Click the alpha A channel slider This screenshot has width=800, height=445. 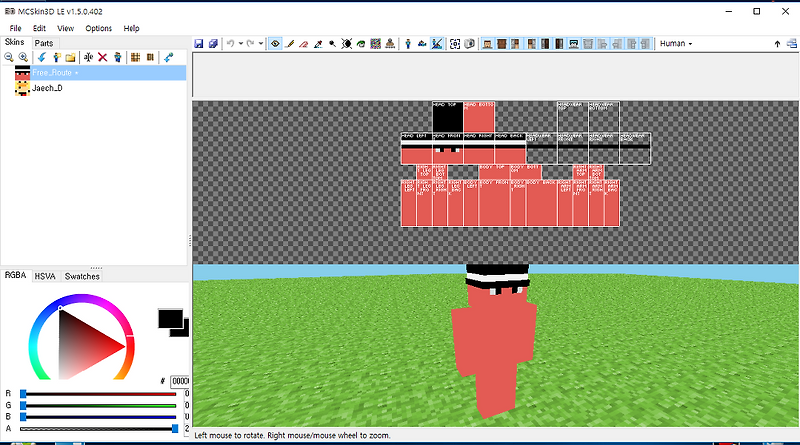(x=98, y=429)
